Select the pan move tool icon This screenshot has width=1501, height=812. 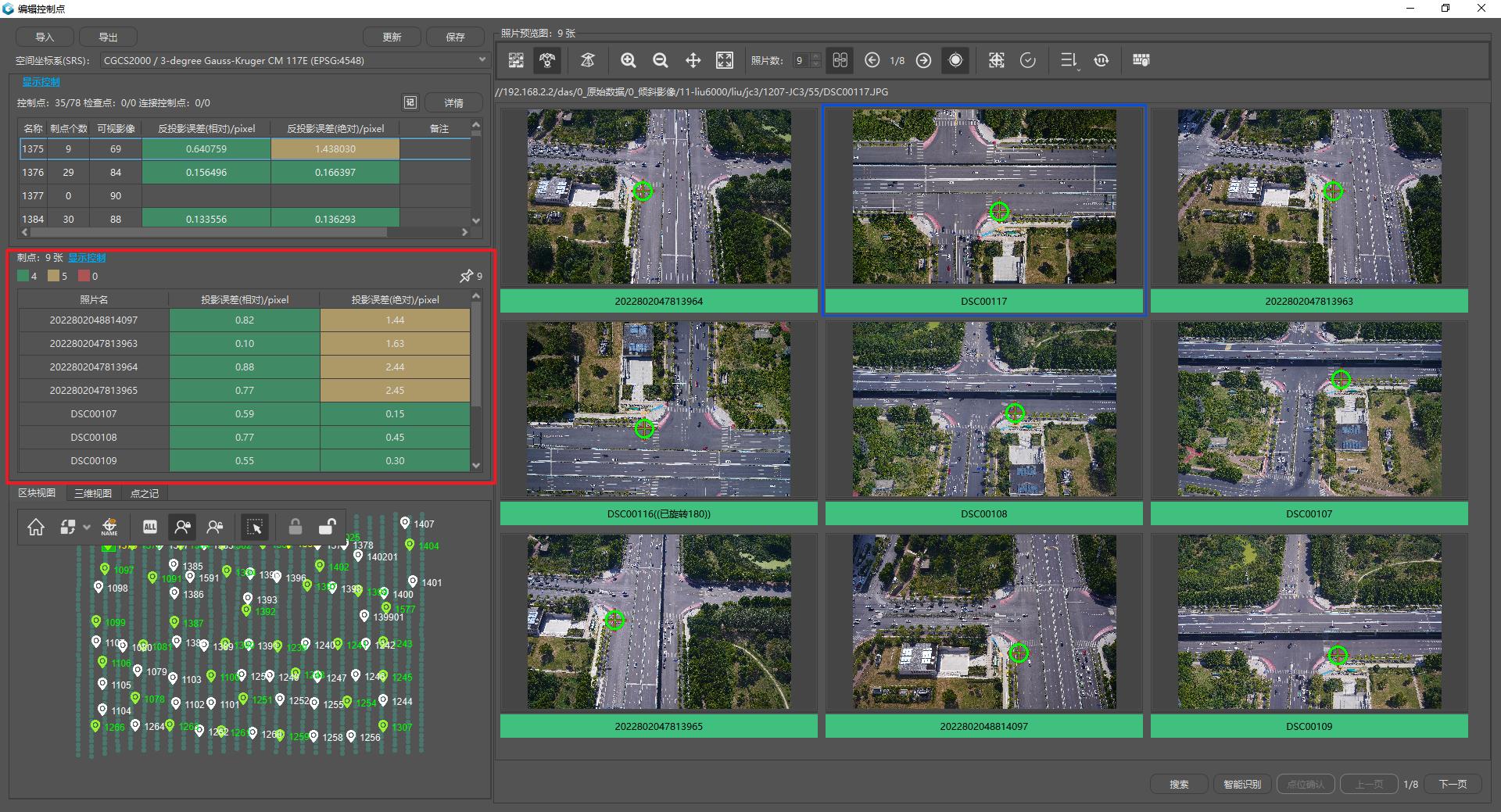point(693,60)
